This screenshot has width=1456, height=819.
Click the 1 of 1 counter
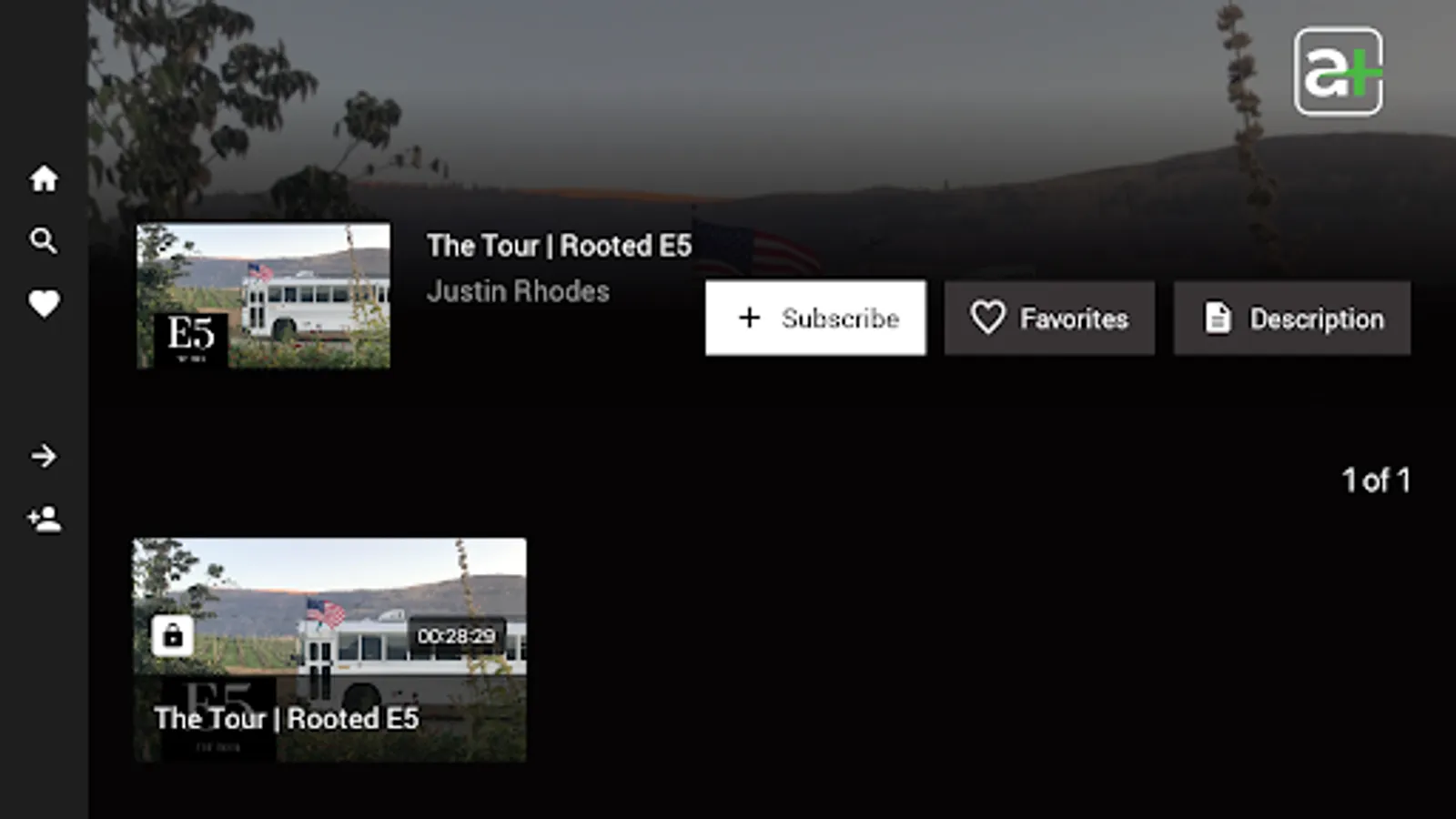point(1377,480)
